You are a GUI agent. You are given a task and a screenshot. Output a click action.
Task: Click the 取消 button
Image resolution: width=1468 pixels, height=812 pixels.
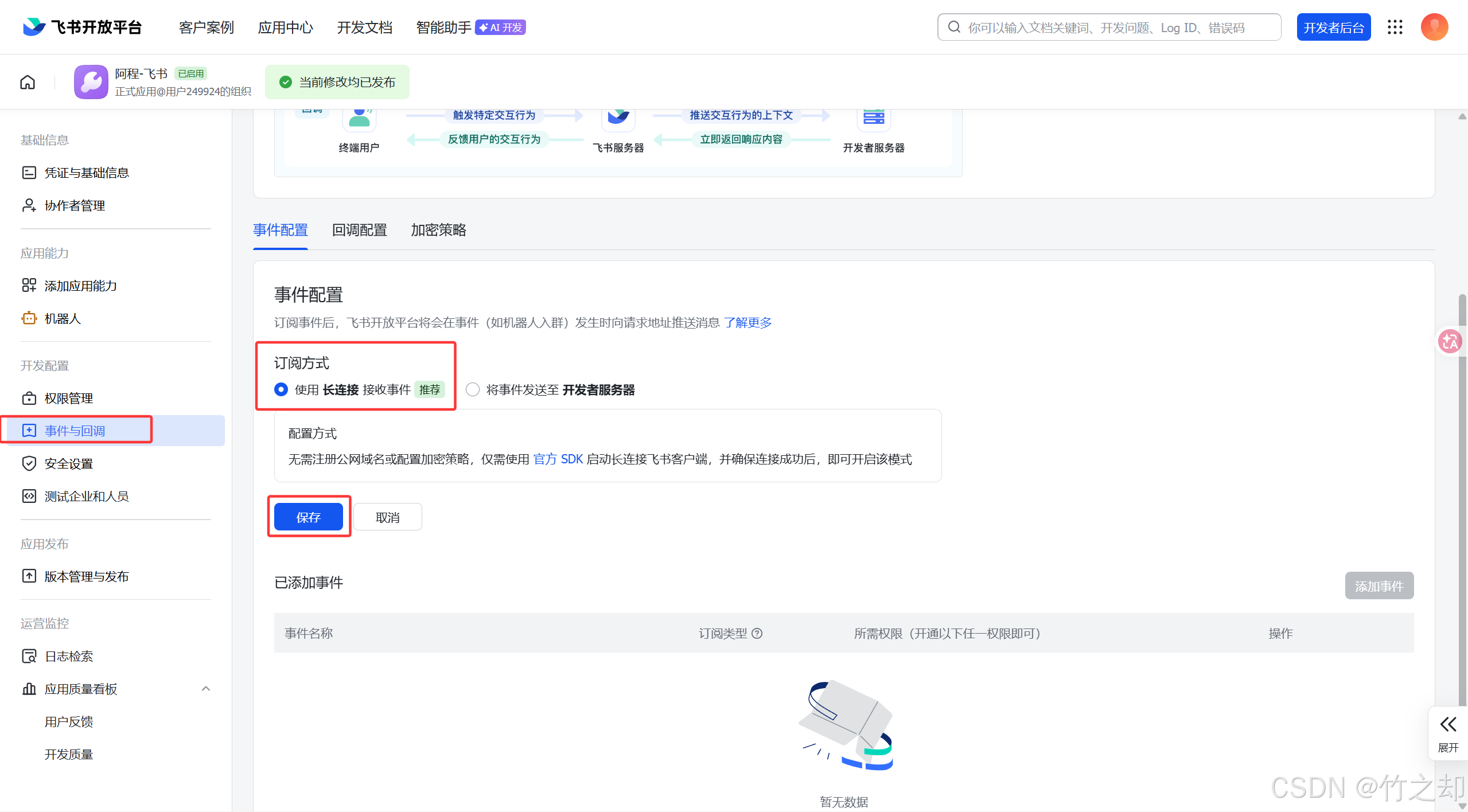pos(387,517)
